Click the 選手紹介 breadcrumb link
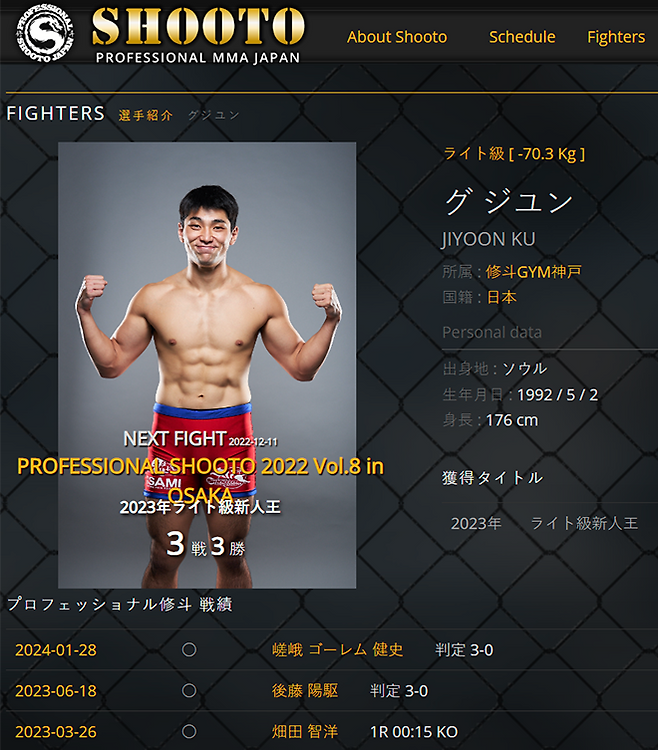Screen dimensions: 658x750 click(x=145, y=115)
